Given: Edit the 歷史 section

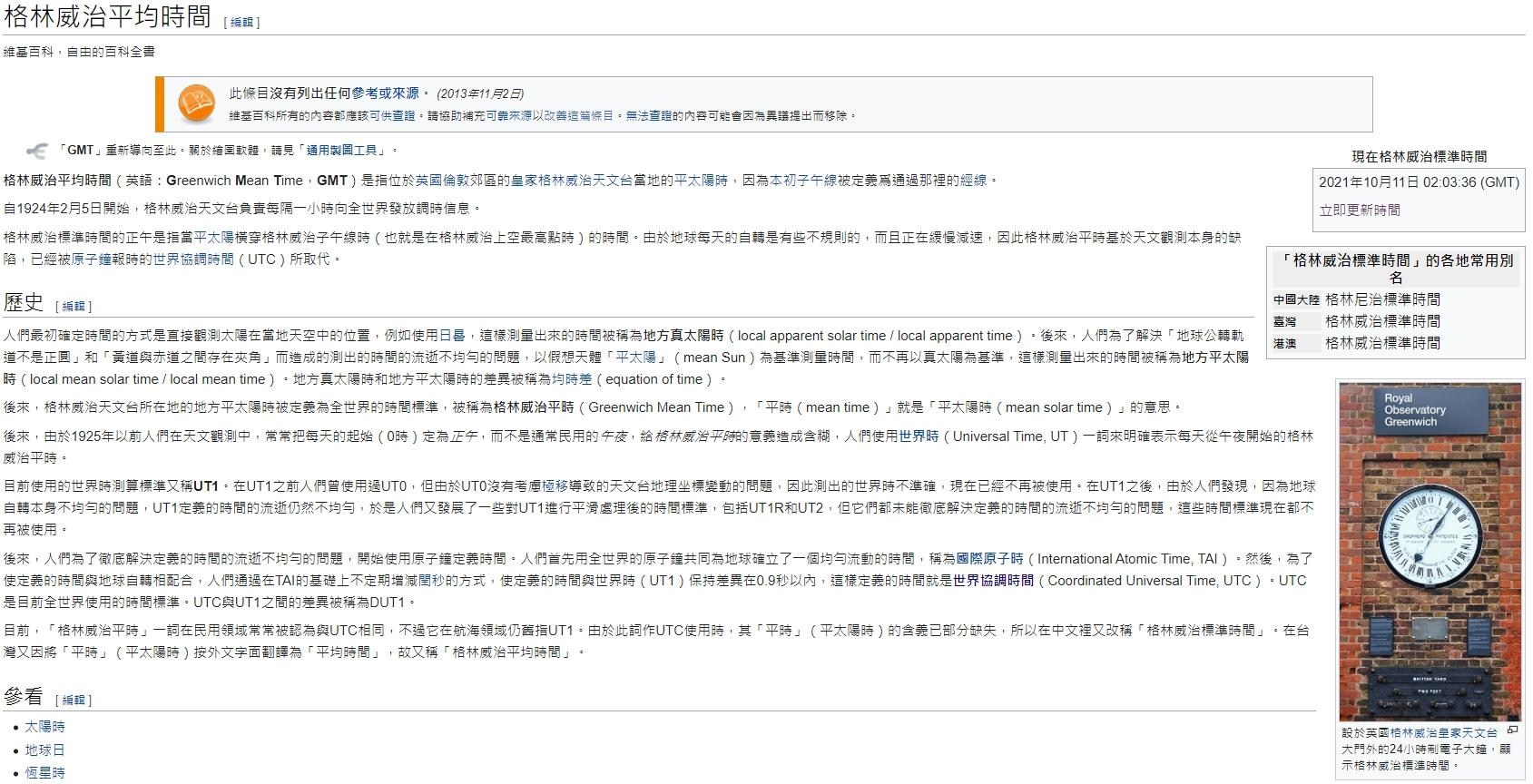Looking at the screenshot, I should [74, 307].
